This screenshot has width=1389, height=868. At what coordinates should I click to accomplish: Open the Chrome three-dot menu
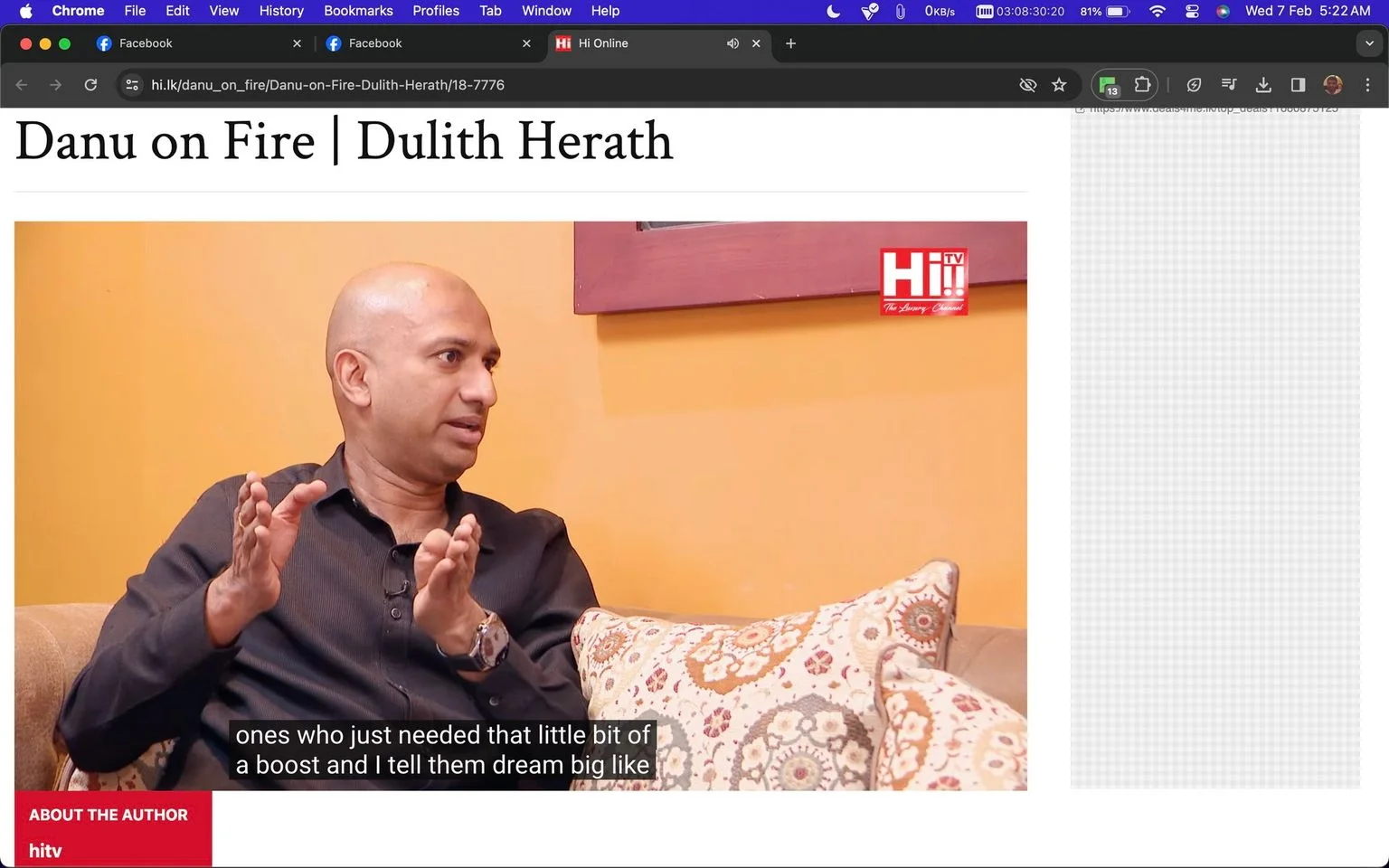point(1367,85)
